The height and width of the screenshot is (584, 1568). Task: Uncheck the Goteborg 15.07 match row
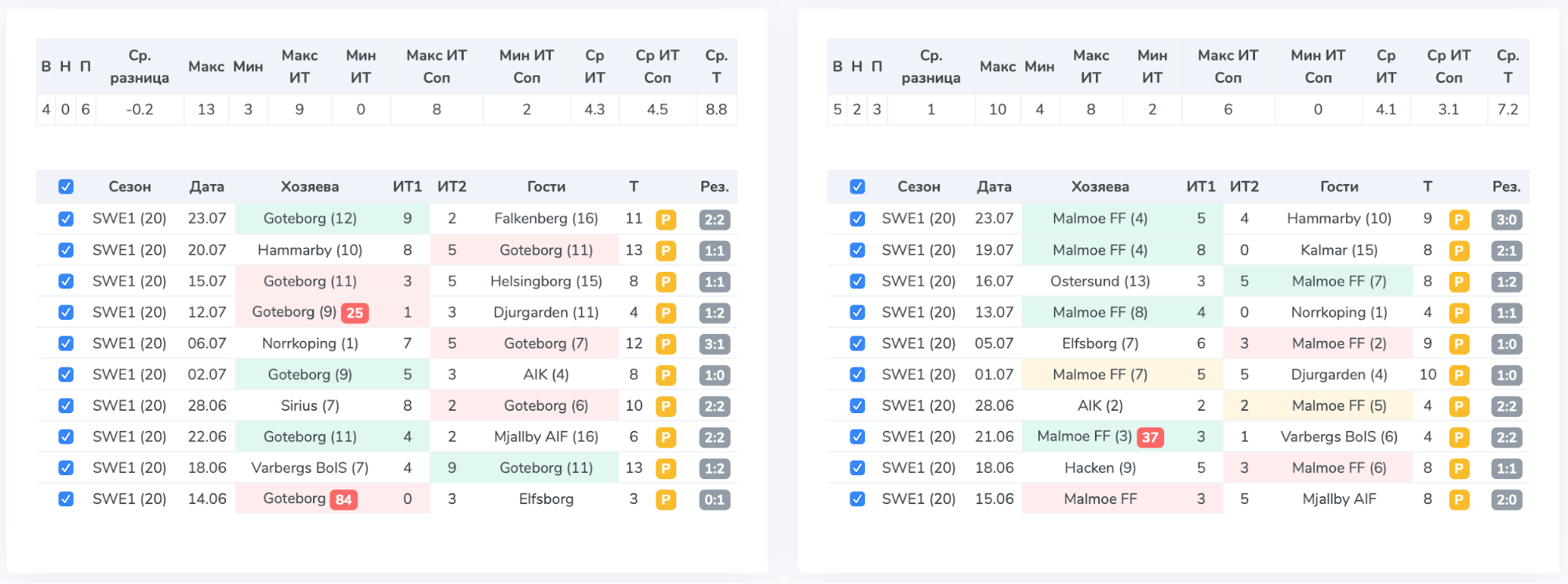pyautogui.click(x=66, y=281)
